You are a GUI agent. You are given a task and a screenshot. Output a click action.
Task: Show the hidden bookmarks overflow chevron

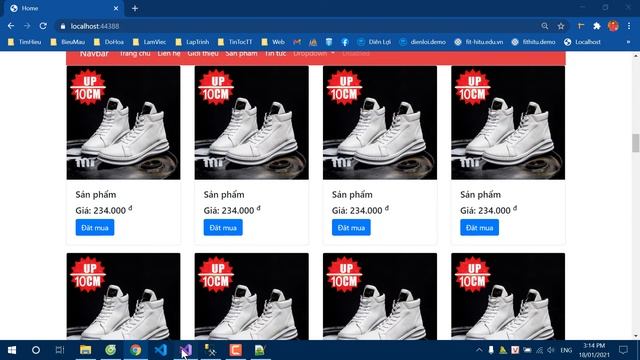coord(628,42)
